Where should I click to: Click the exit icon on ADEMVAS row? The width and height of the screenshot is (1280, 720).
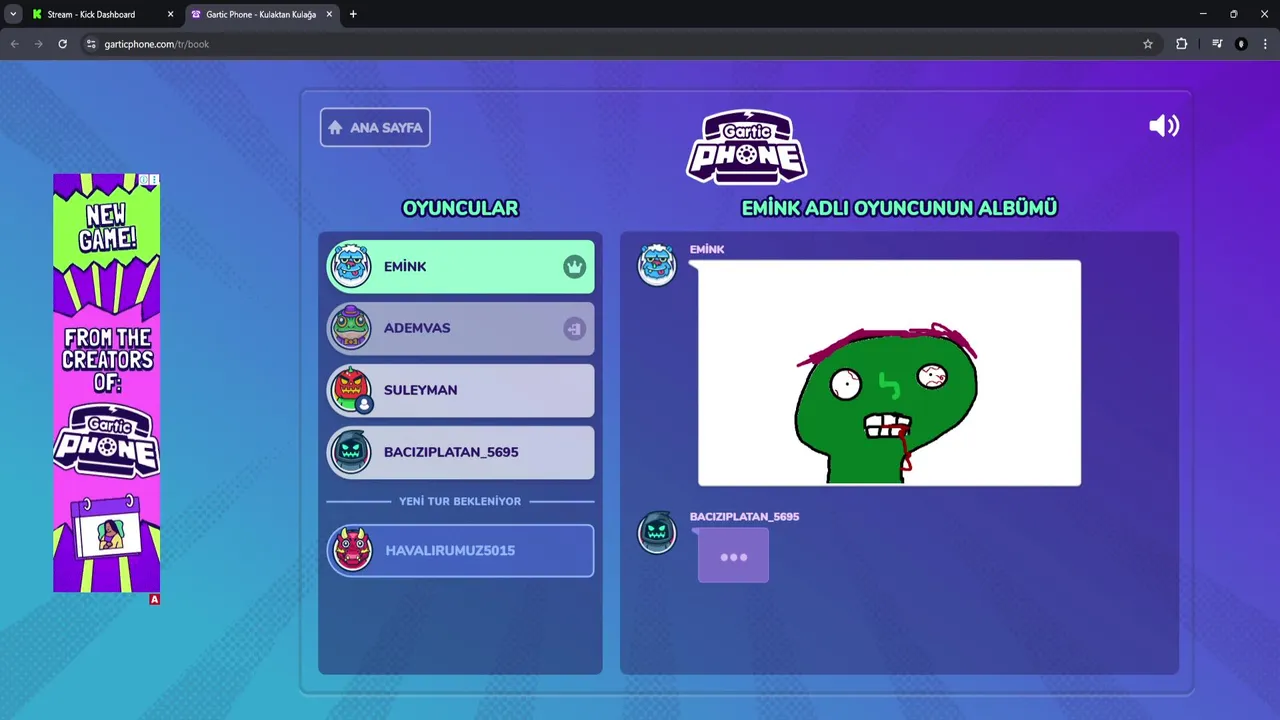pyautogui.click(x=574, y=329)
